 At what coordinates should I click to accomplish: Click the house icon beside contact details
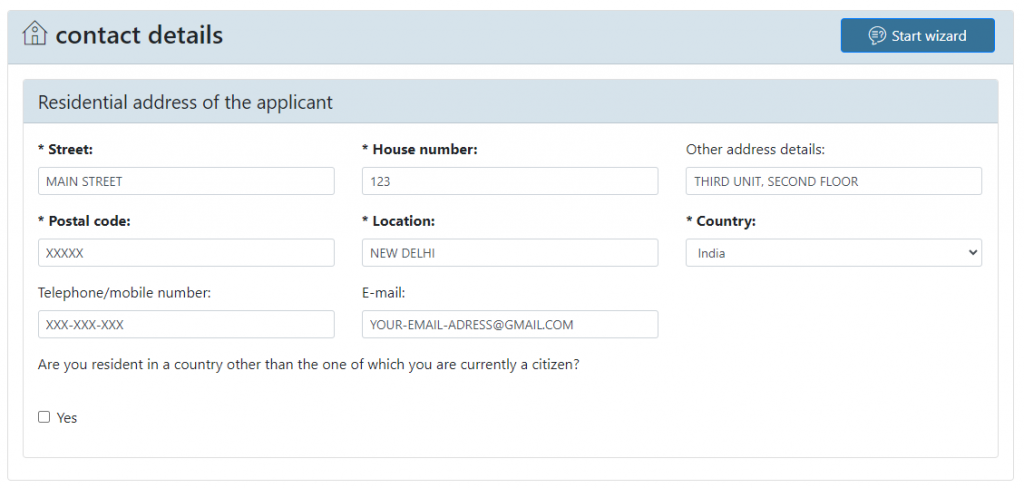(x=35, y=34)
